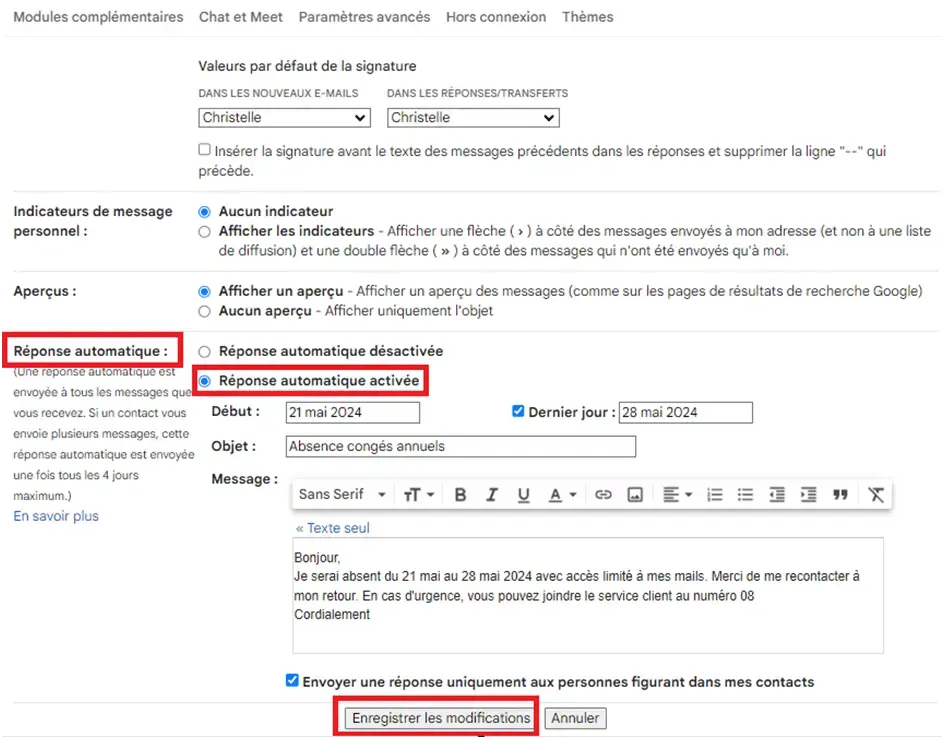
Task: Apply italic formatting in message toolbar
Action: pyautogui.click(x=492, y=494)
